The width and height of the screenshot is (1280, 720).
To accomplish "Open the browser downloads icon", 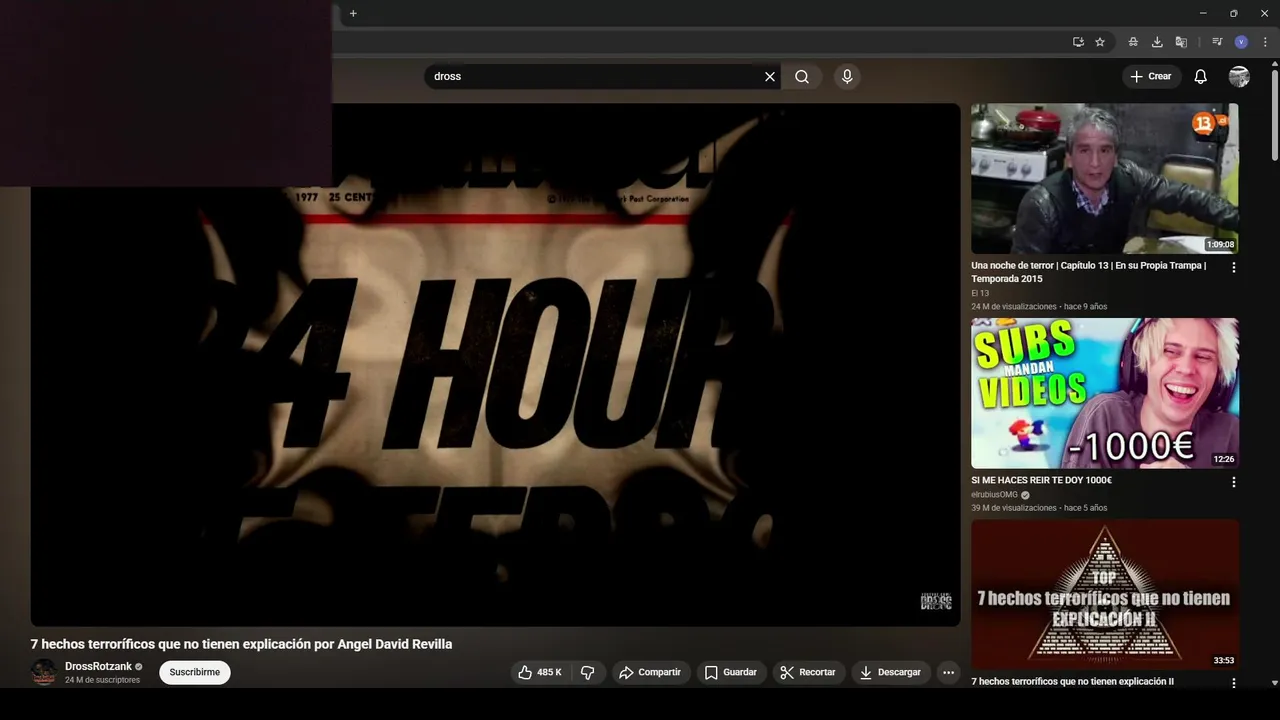I will pyautogui.click(x=1157, y=42).
